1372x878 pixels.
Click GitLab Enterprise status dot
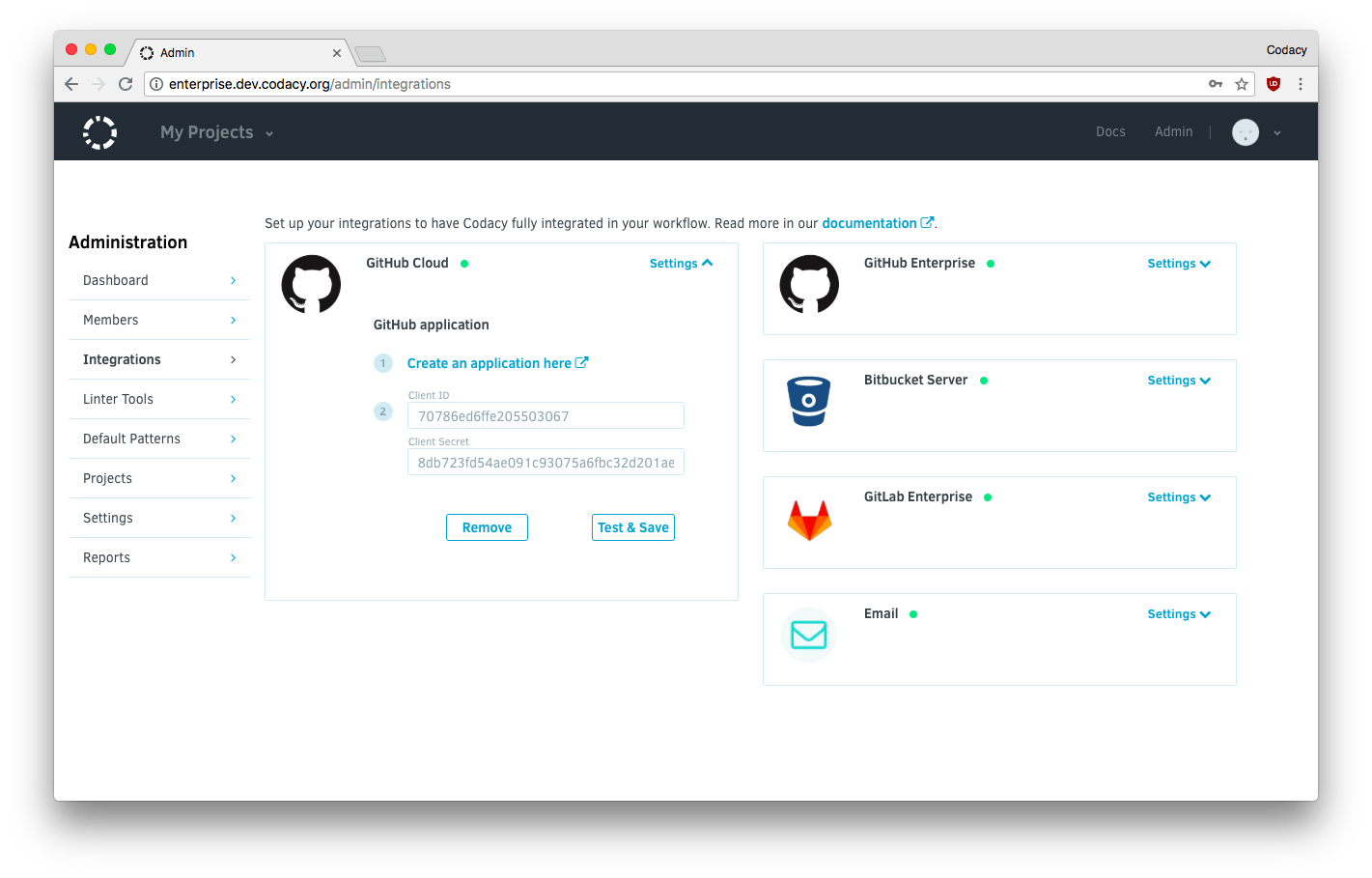click(988, 497)
